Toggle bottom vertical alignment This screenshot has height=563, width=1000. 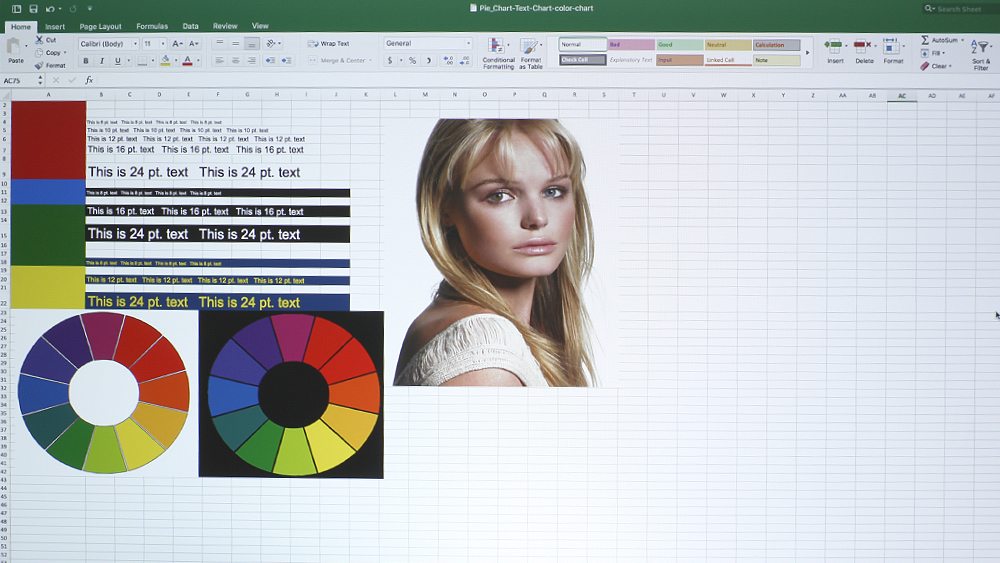[252, 43]
